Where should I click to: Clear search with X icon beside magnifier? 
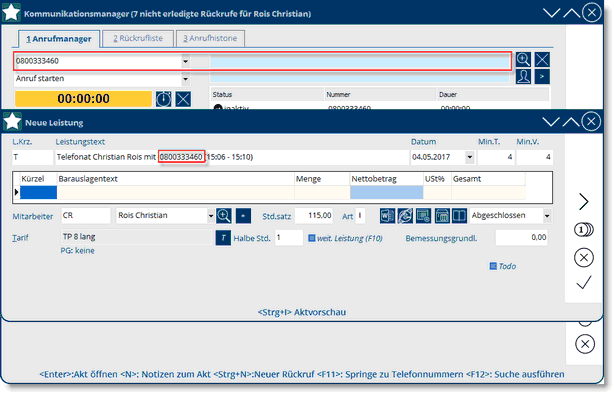[x=542, y=60]
